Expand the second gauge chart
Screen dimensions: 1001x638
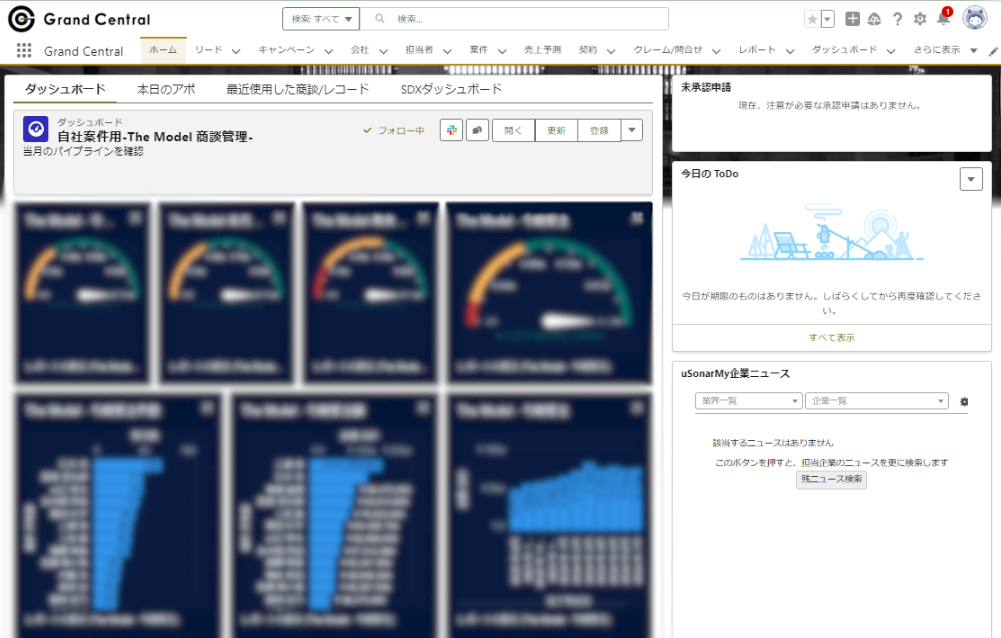click(280, 218)
